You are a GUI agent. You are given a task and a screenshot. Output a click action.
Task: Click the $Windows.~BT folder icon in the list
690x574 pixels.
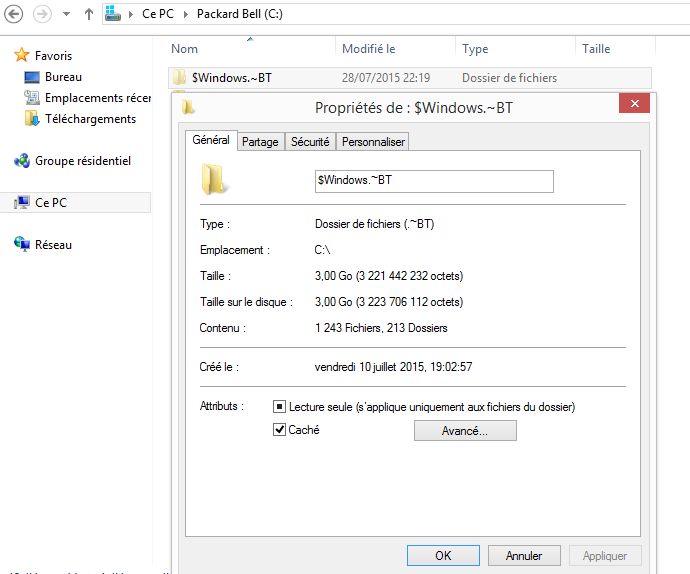179,77
